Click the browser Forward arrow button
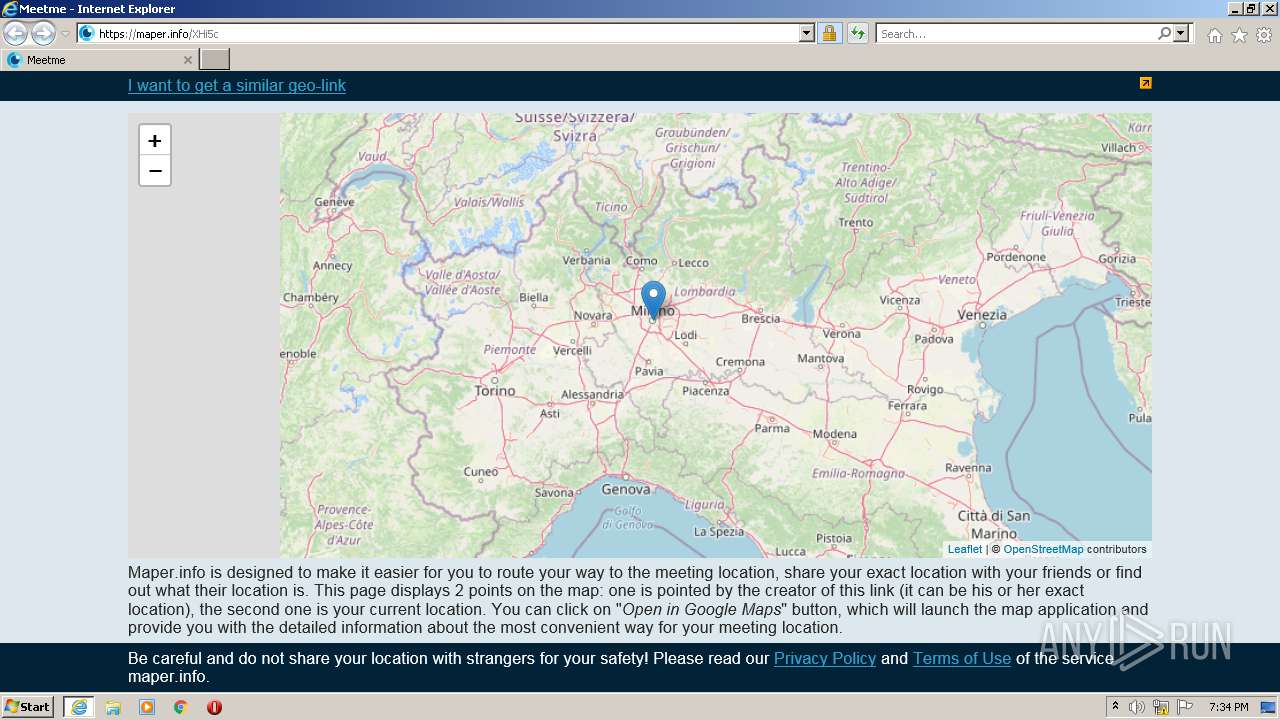 pyautogui.click(x=43, y=33)
